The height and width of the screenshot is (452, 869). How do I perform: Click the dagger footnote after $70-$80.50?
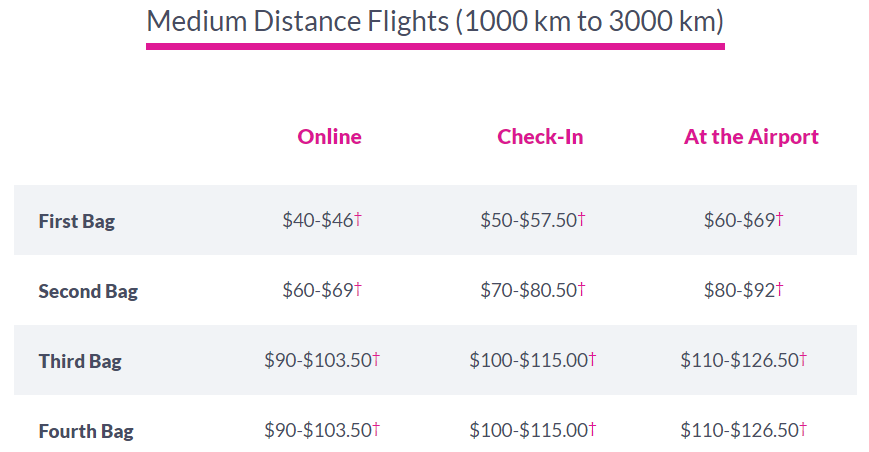[581, 289]
